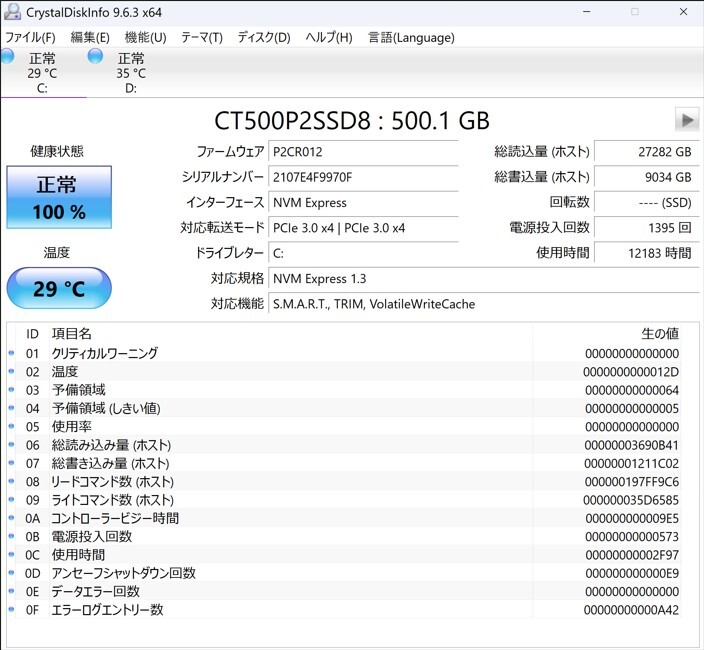The width and height of the screenshot is (704, 650).
Task: Select row 07 総書き込み量 (ホスト)
Action: coord(344,463)
